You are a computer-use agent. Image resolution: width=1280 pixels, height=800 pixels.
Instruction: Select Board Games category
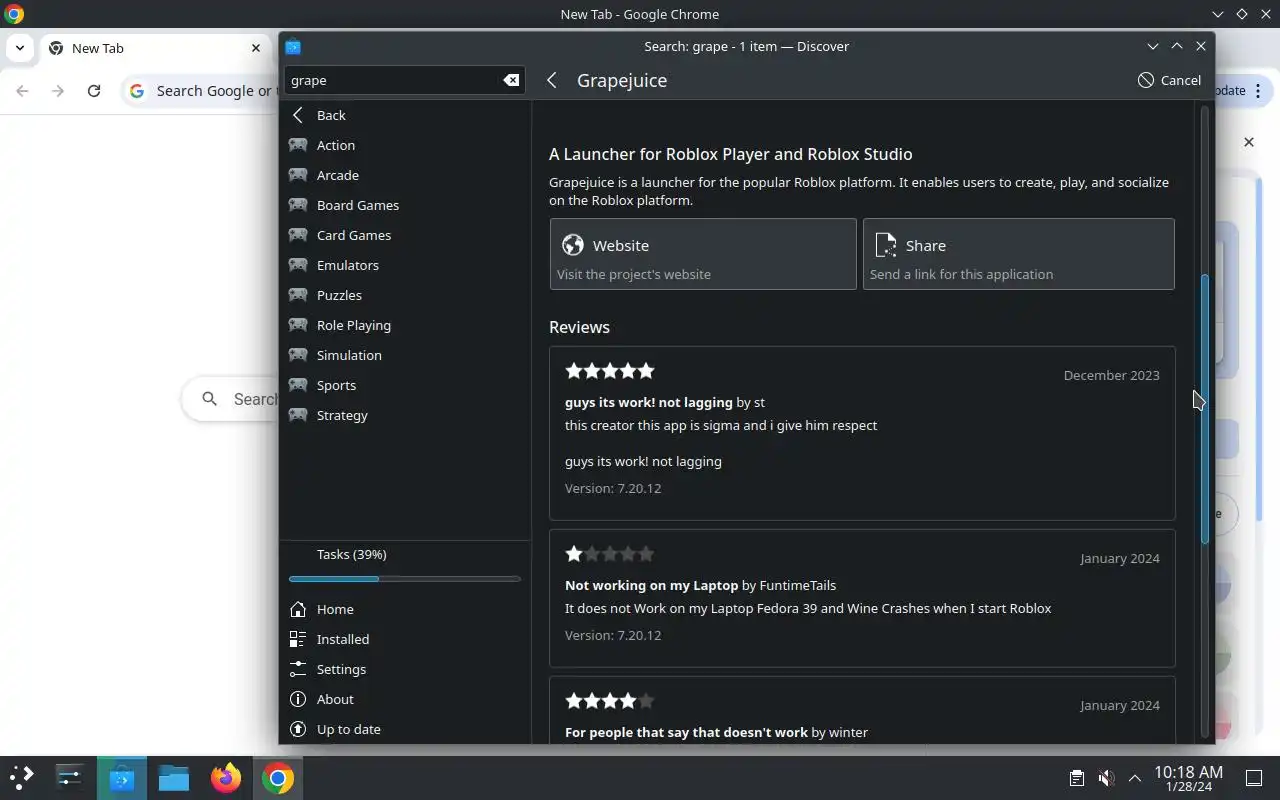(x=405, y=205)
